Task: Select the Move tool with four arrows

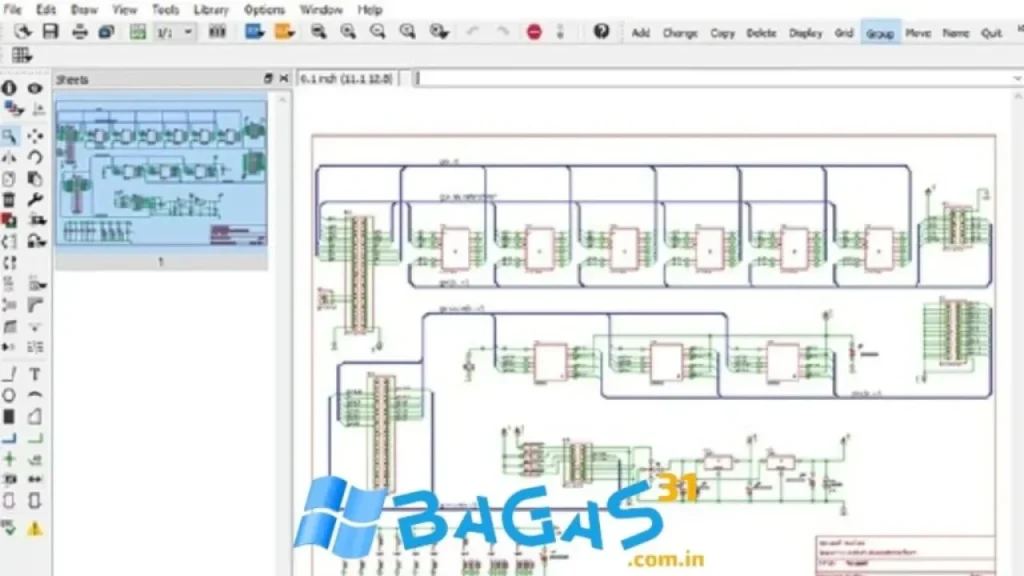Action: pos(35,136)
